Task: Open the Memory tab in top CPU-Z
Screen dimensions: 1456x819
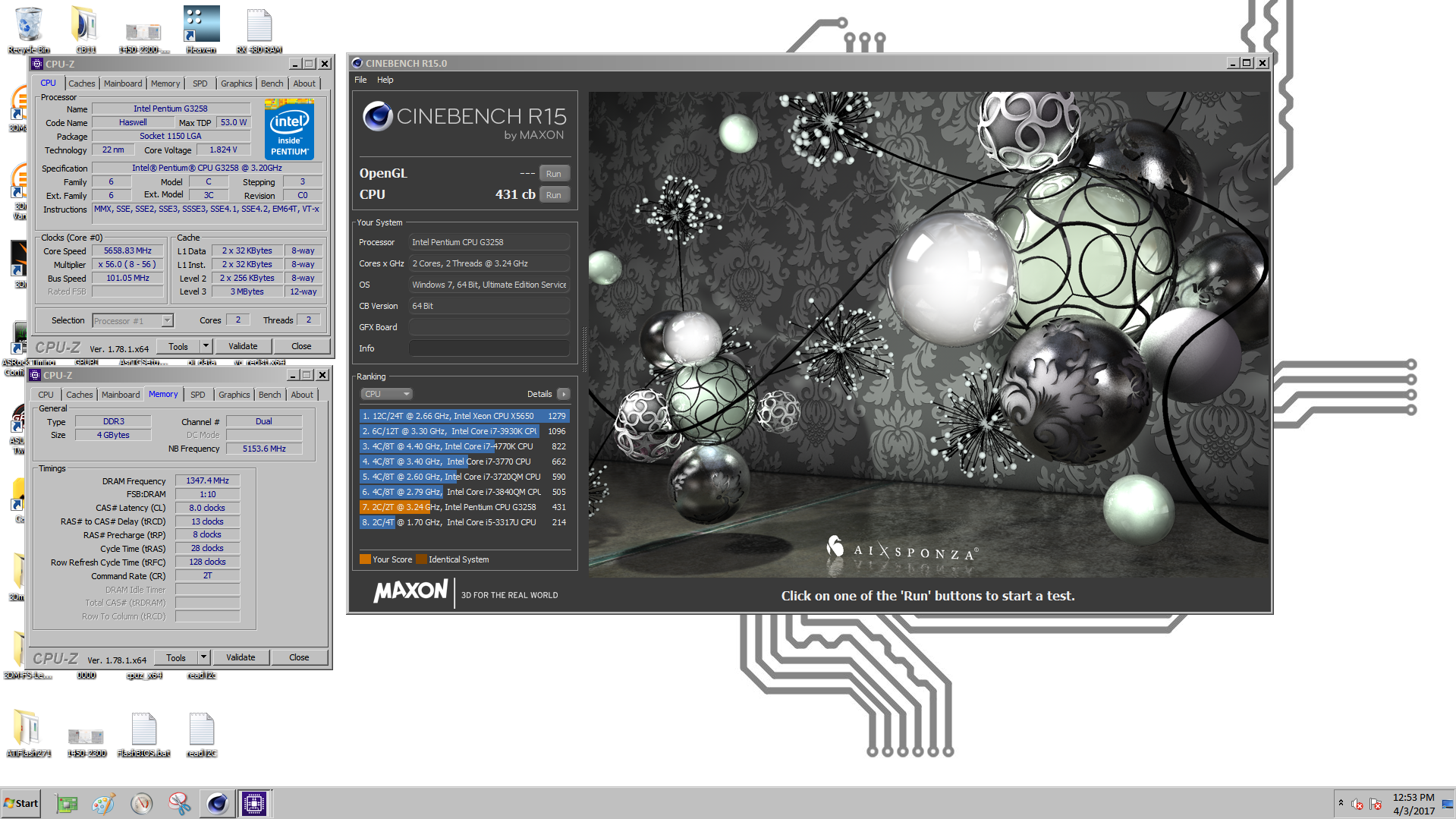Action: pos(165,83)
